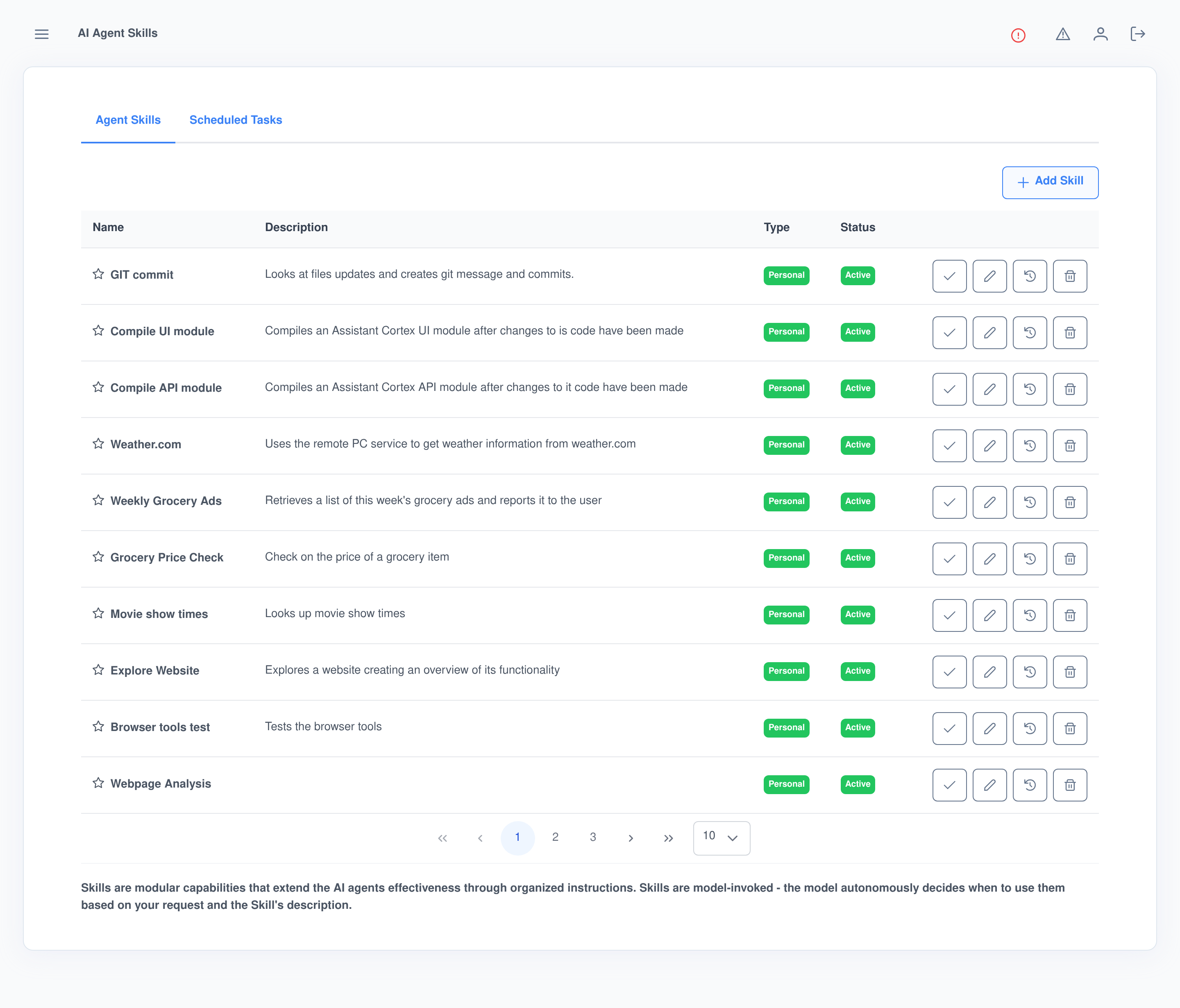Delete the Explore Website skill
The image size is (1180, 1008).
(1070, 672)
